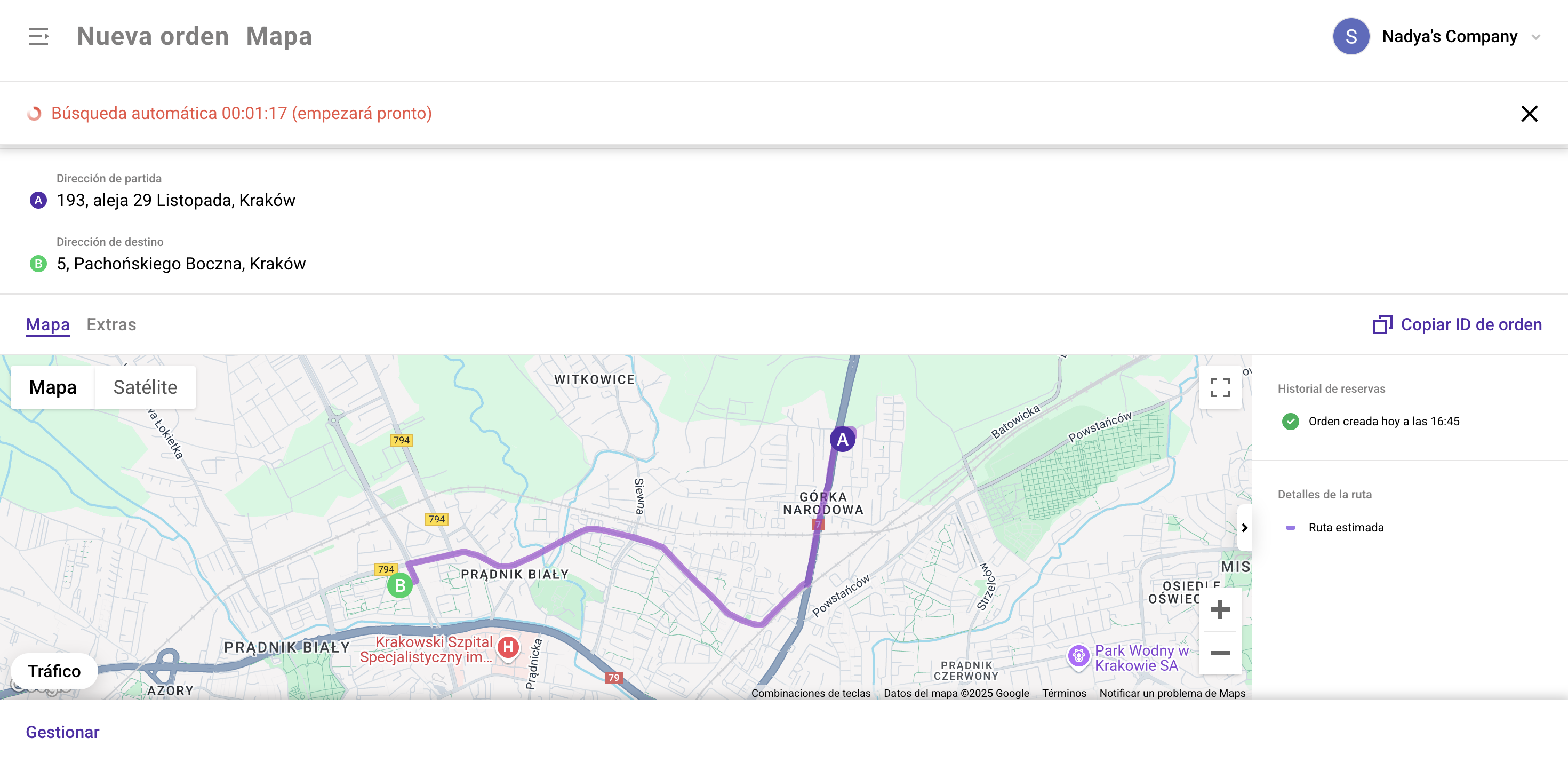Click the Krakowski Szpital hospital pin
This screenshot has width=1568, height=762.
click(508, 647)
